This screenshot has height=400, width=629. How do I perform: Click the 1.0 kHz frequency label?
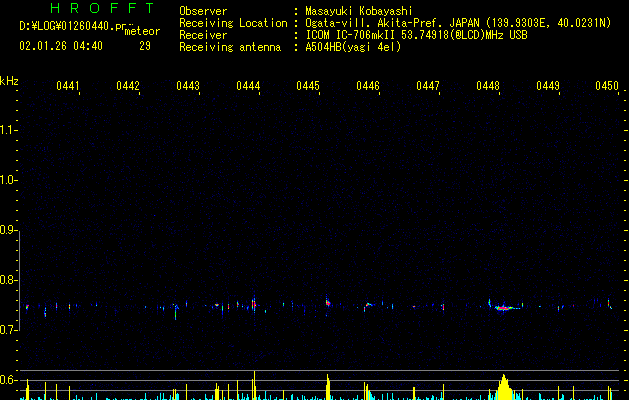[8, 180]
